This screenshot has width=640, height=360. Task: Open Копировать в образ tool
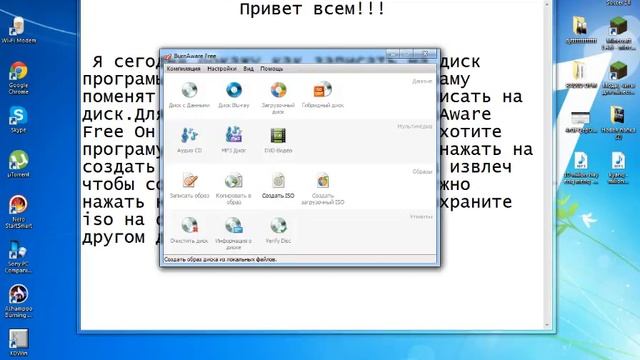[x=233, y=188]
